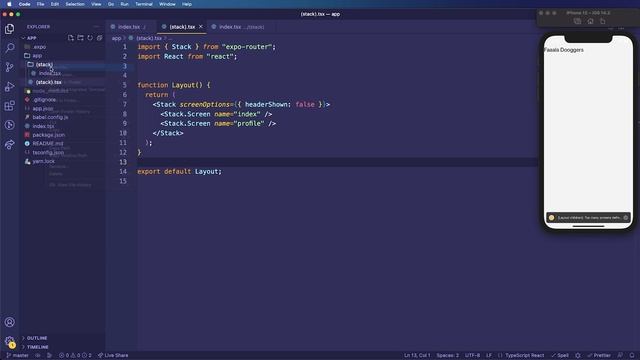Click the line number 7 in gutter
640x360 pixels.
(124, 104)
